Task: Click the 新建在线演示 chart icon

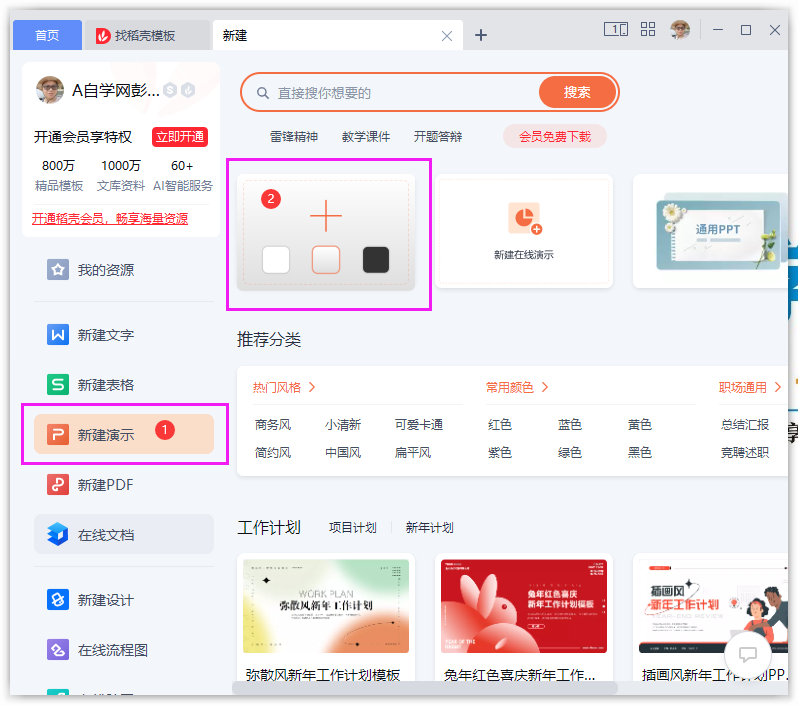Action: 525,218
